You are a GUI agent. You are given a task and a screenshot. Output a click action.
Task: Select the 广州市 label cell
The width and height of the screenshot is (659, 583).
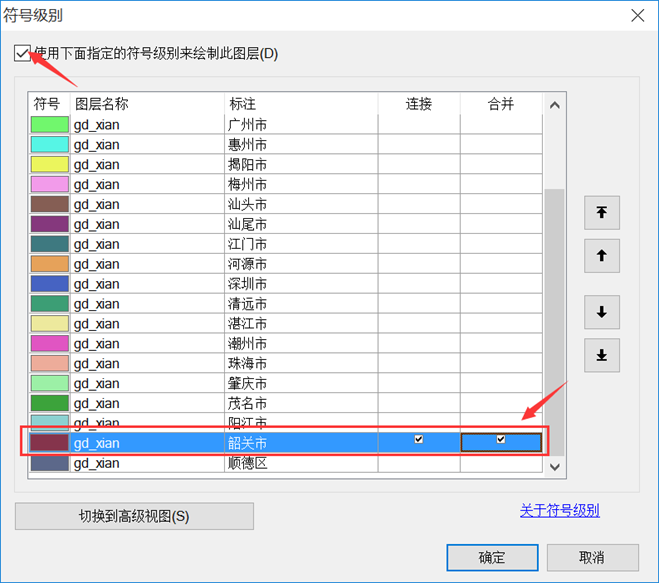pyautogui.click(x=301, y=124)
